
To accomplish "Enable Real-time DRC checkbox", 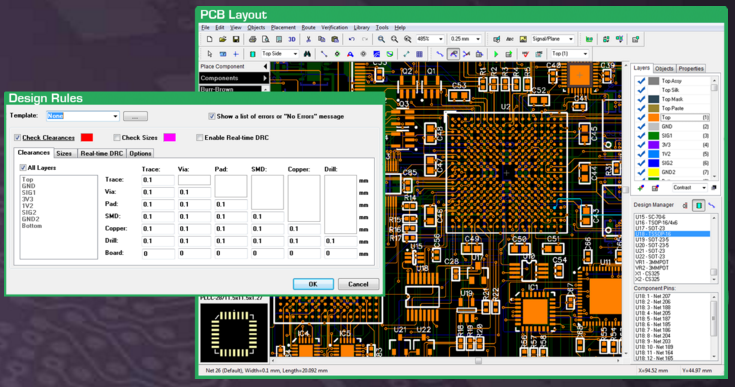I will (x=200, y=137).
